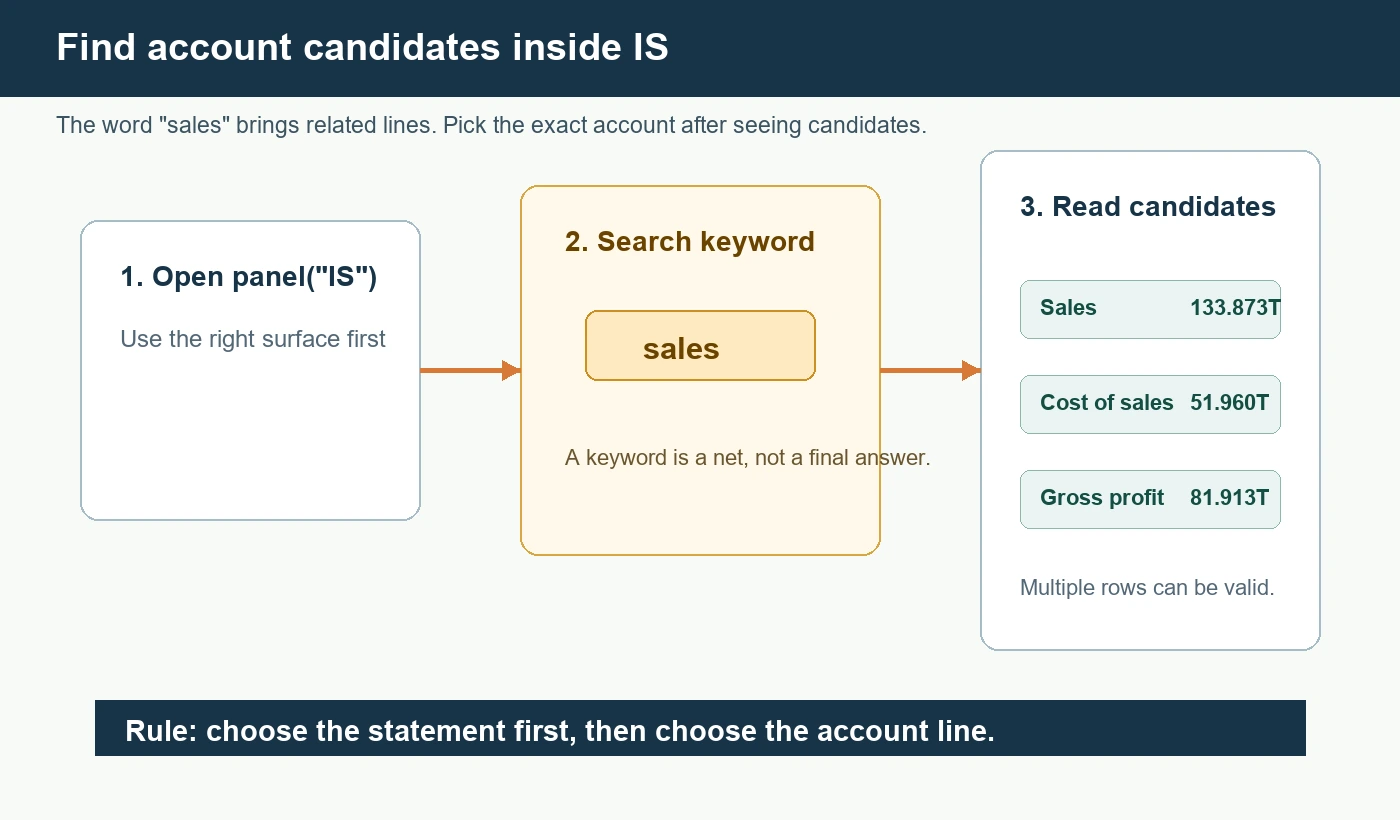The height and width of the screenshot is (820, 1400).
Task: Click the "sales" keyword search field
Action: tap(700, 346)
